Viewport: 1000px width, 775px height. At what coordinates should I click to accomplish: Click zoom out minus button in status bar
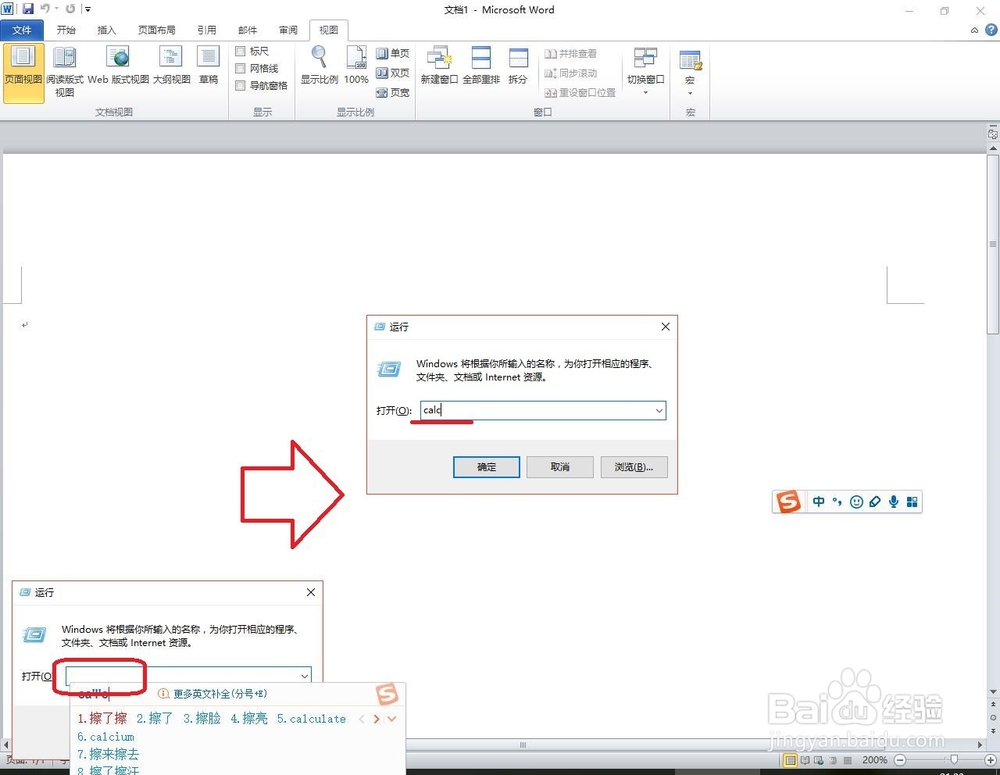click(900, 760)
